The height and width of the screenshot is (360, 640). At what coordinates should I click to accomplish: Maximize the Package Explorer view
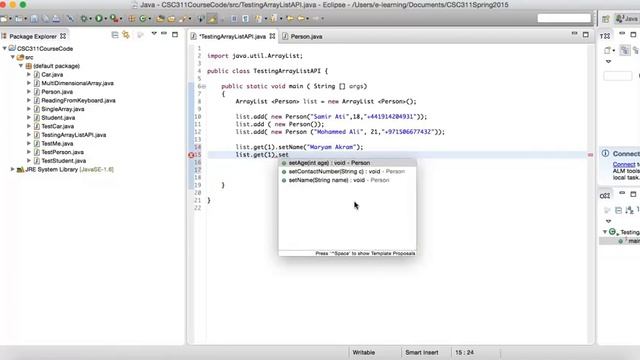(x=175, y=35)
